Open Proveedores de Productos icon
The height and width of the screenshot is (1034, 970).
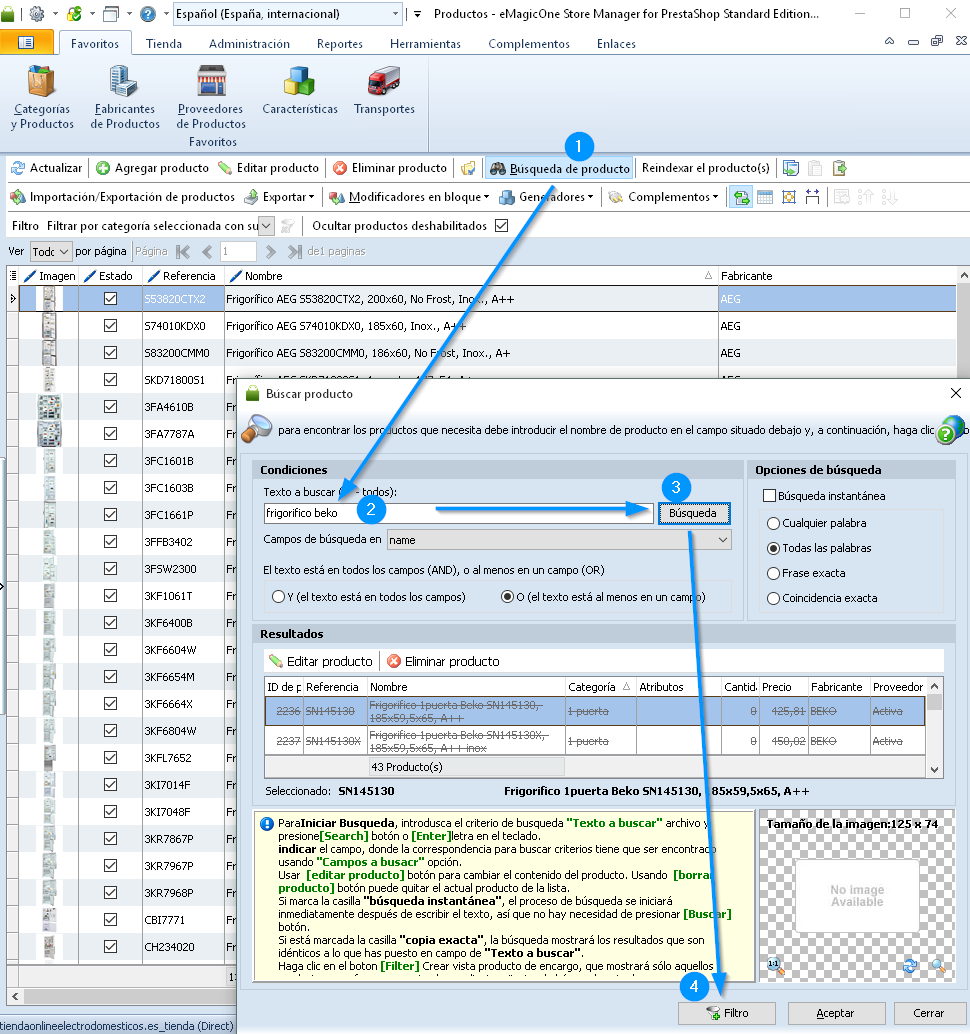coord(210,98)
